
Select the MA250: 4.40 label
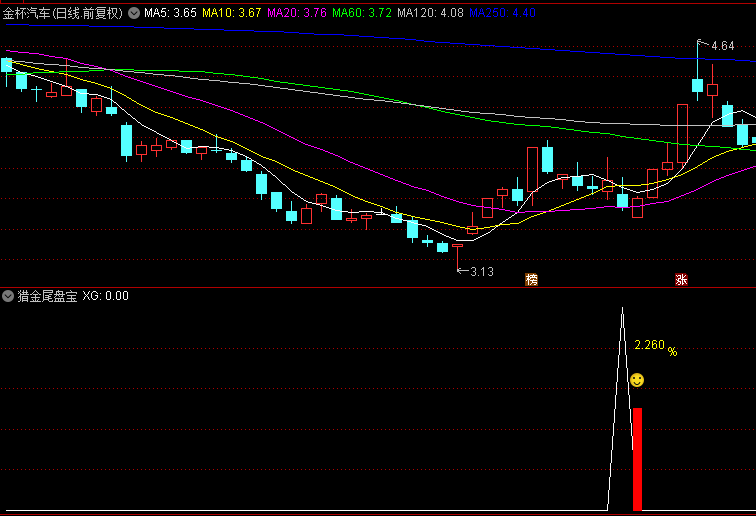tap(502, 13)
